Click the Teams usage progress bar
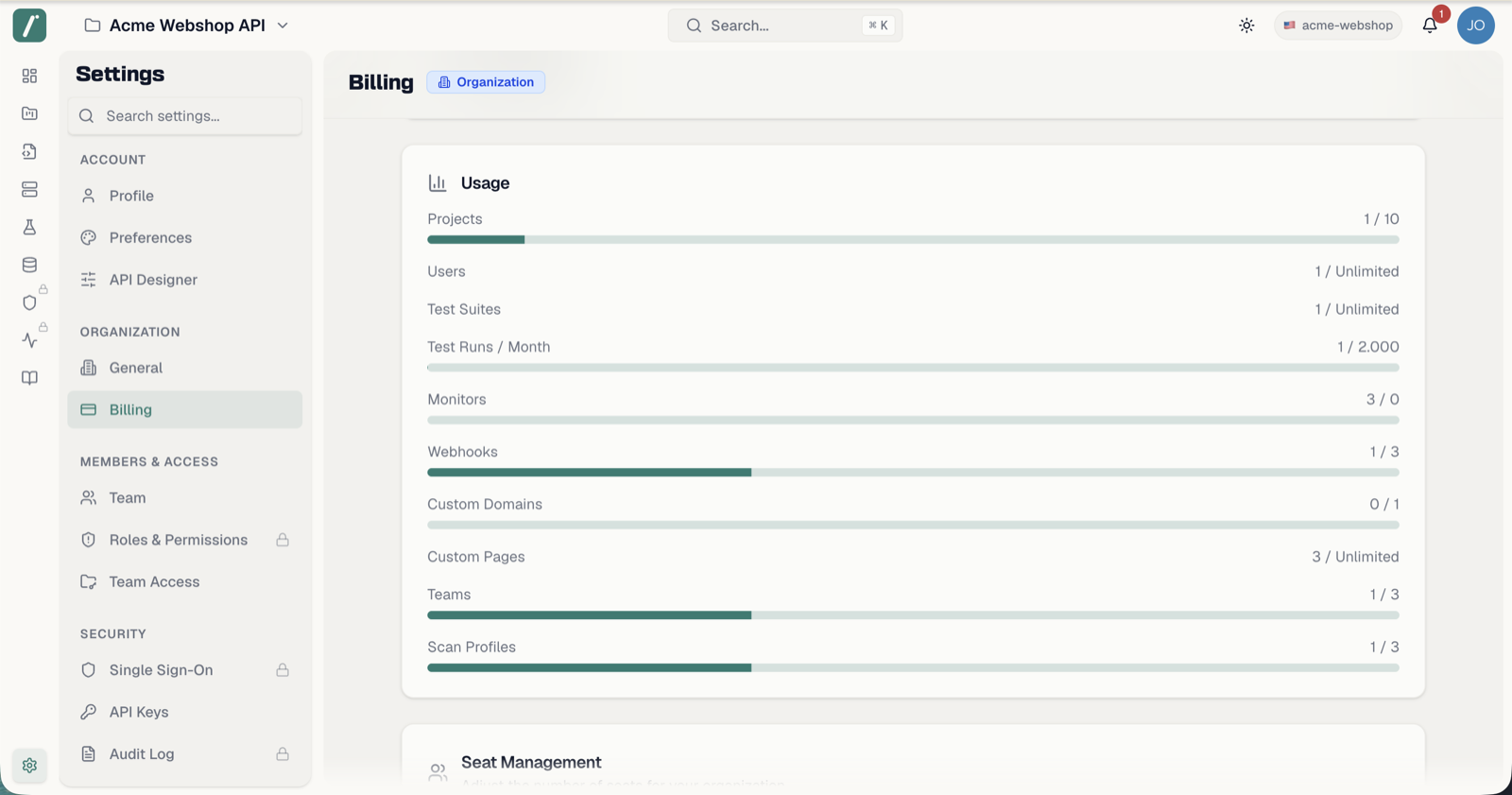This screenshot has width=1512, height=795. tap(913, 615)
